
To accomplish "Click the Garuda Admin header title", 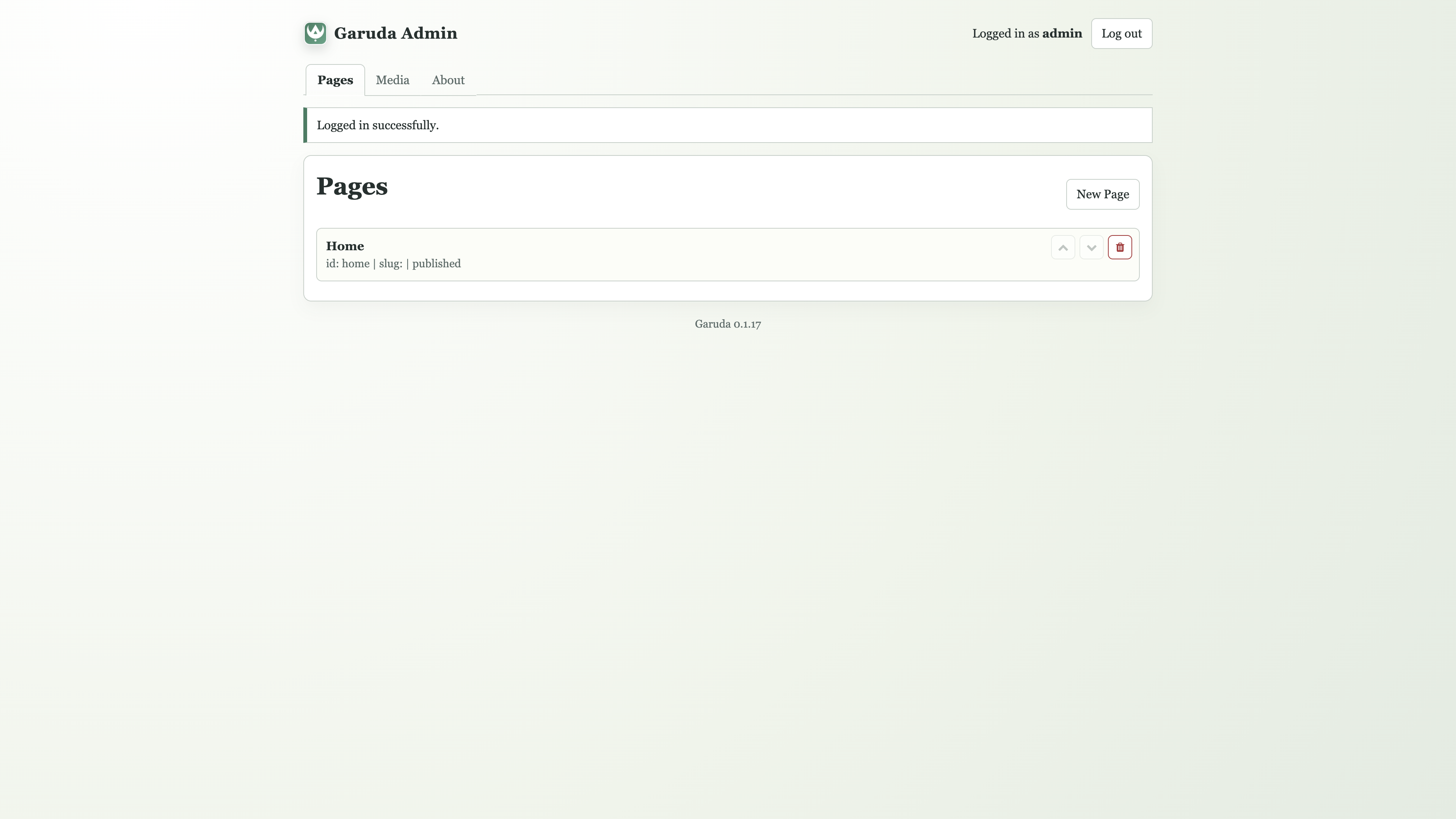I will 395,33.
